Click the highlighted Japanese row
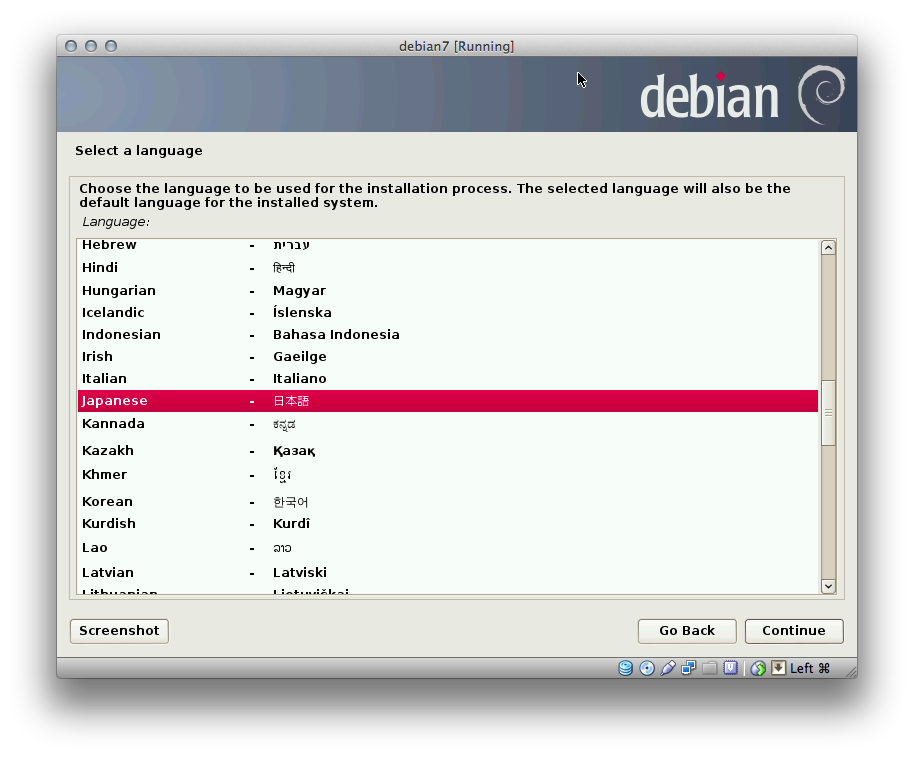 (x=448, y=401)
